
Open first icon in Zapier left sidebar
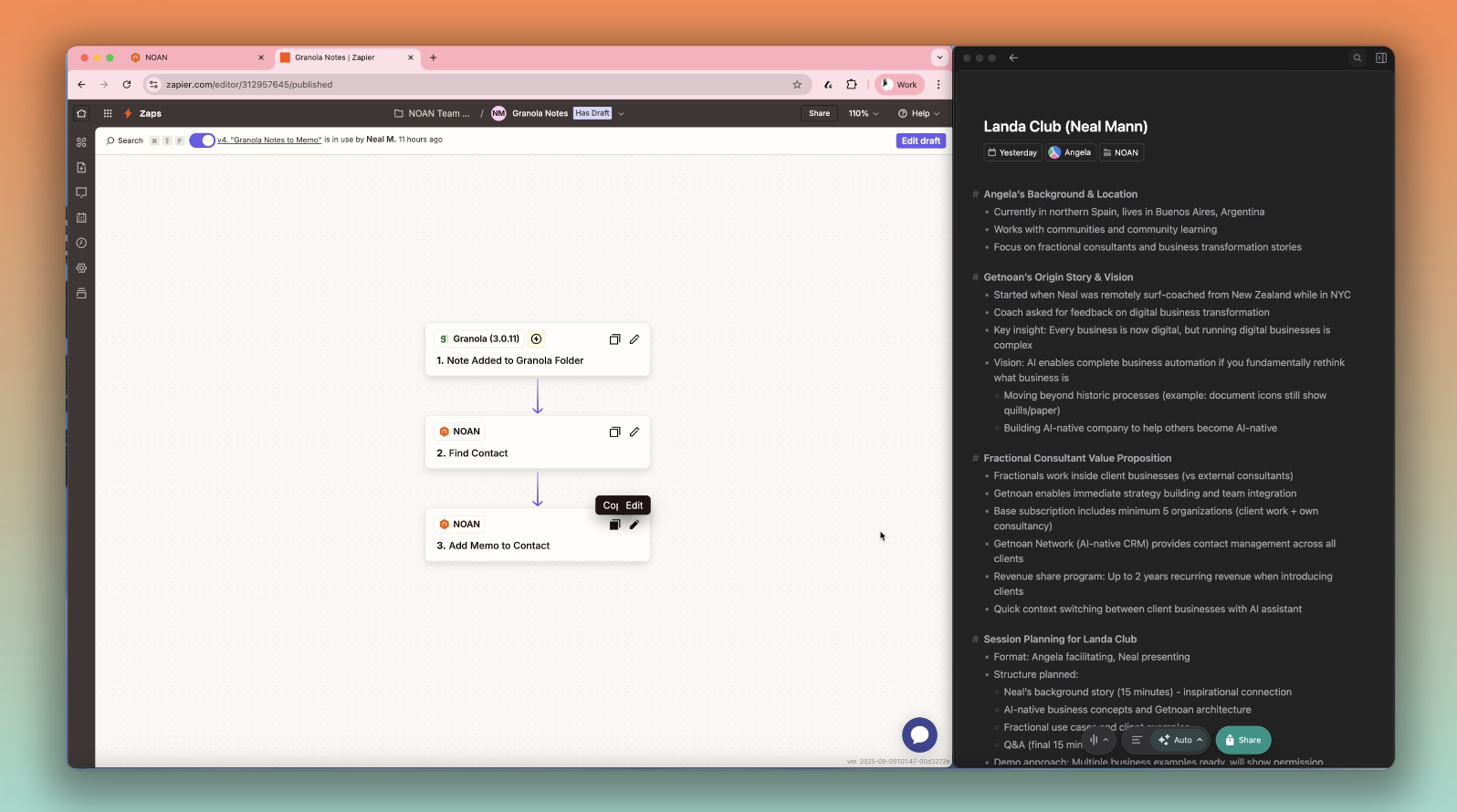coord(81,142)
